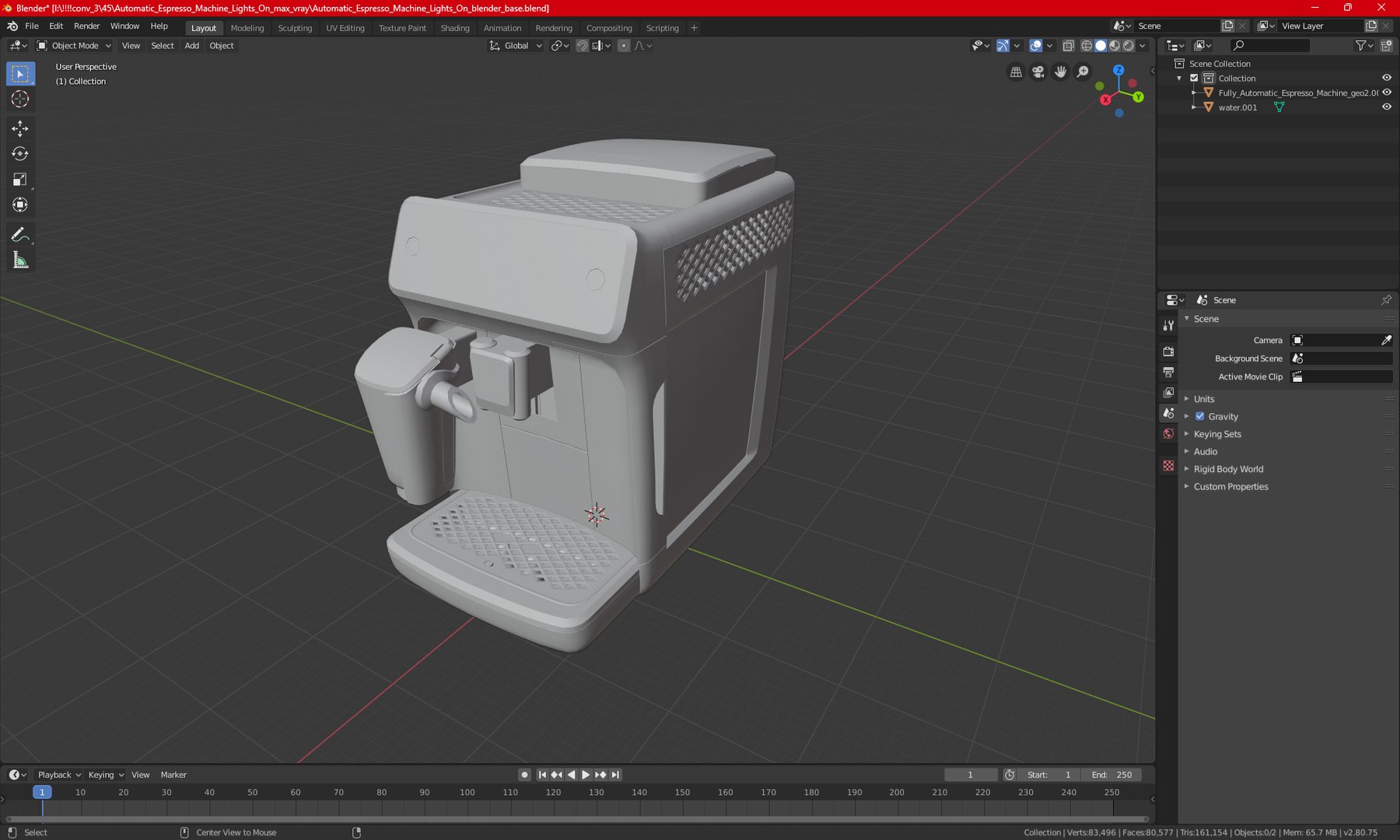Open the Texture properties tab

[x=1168, y=465]
